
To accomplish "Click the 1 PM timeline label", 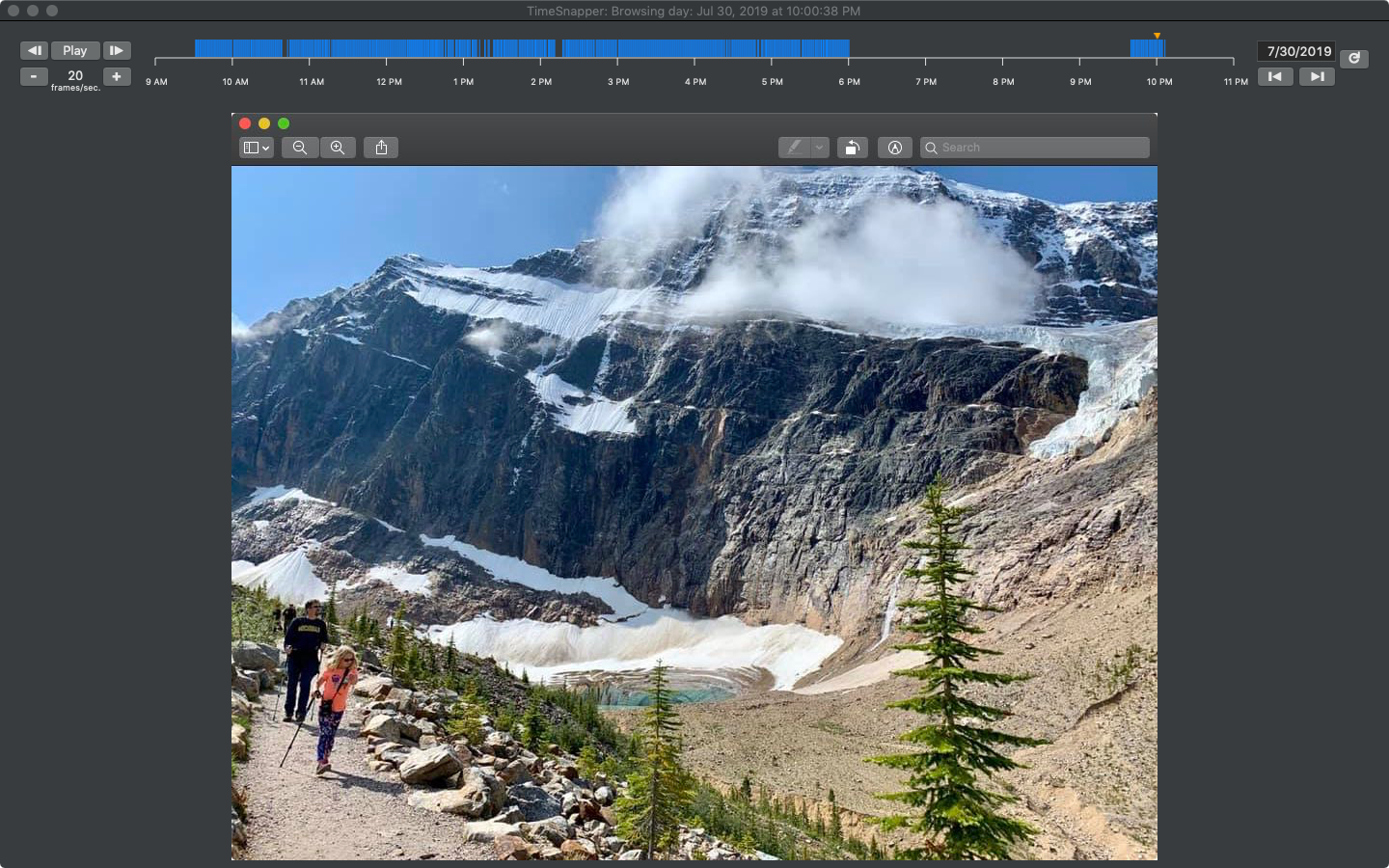I will tap(464, 82).
